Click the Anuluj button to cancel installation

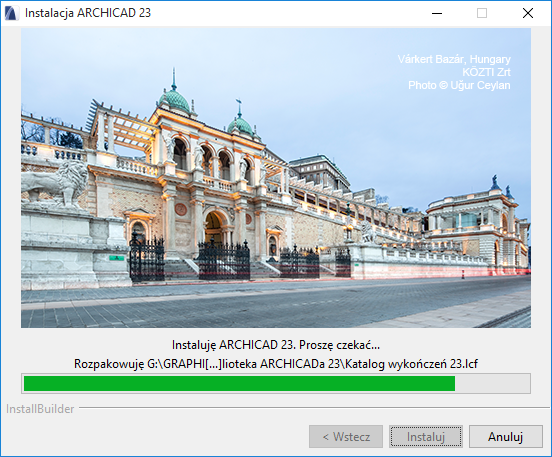pos(506,437)
